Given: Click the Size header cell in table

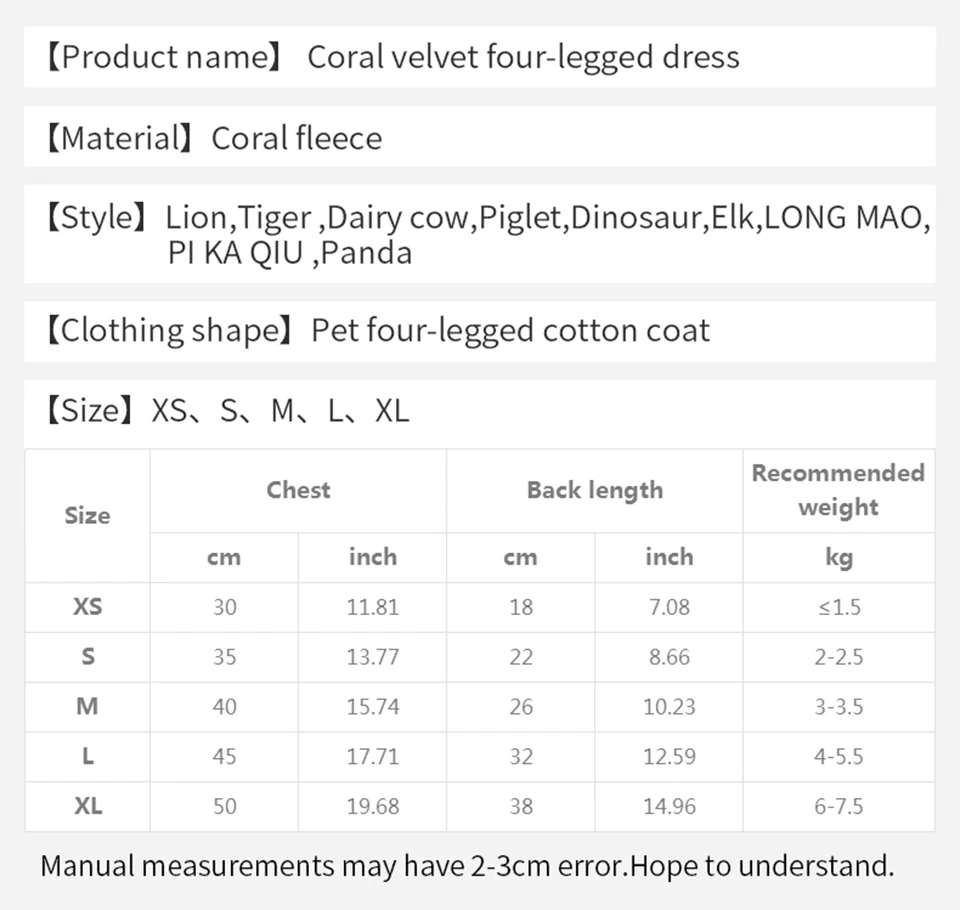Looking at the screenshot, I should pyautogui.click(x=88, y=516).
